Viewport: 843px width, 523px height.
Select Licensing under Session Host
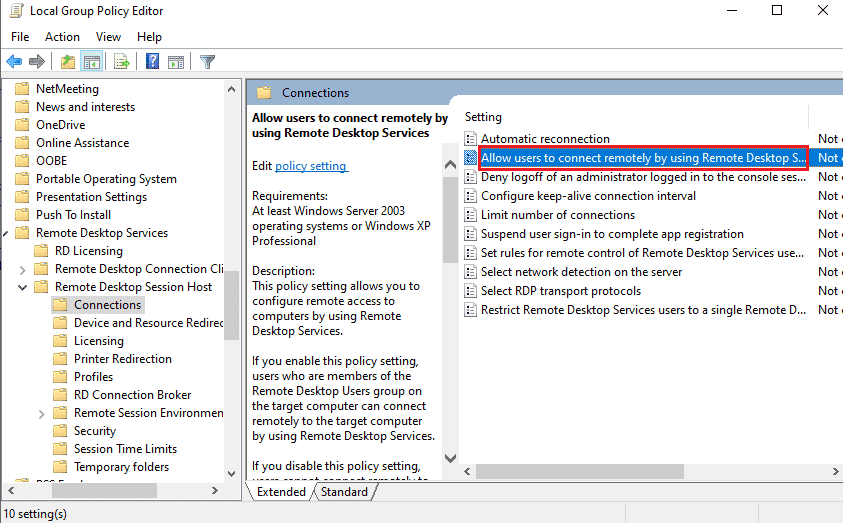99,341
